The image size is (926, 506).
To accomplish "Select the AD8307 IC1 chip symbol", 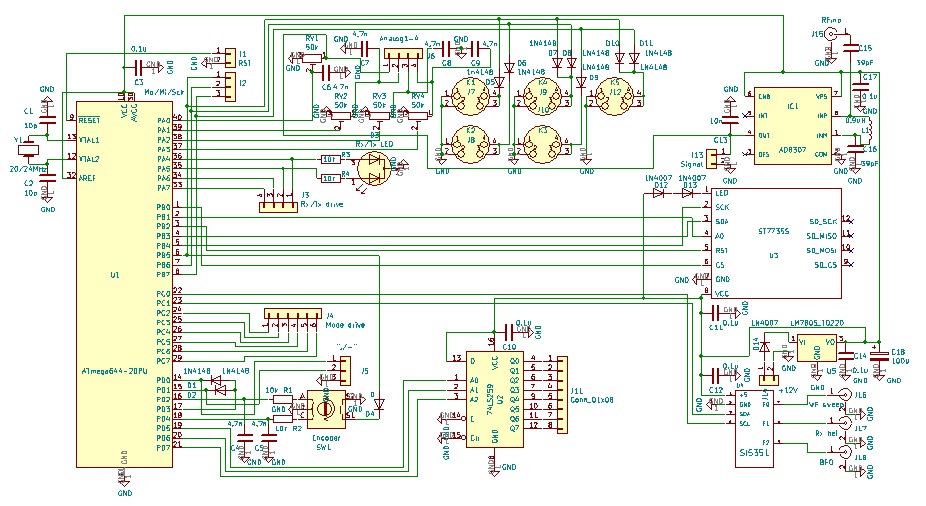I will click(791, 124).
